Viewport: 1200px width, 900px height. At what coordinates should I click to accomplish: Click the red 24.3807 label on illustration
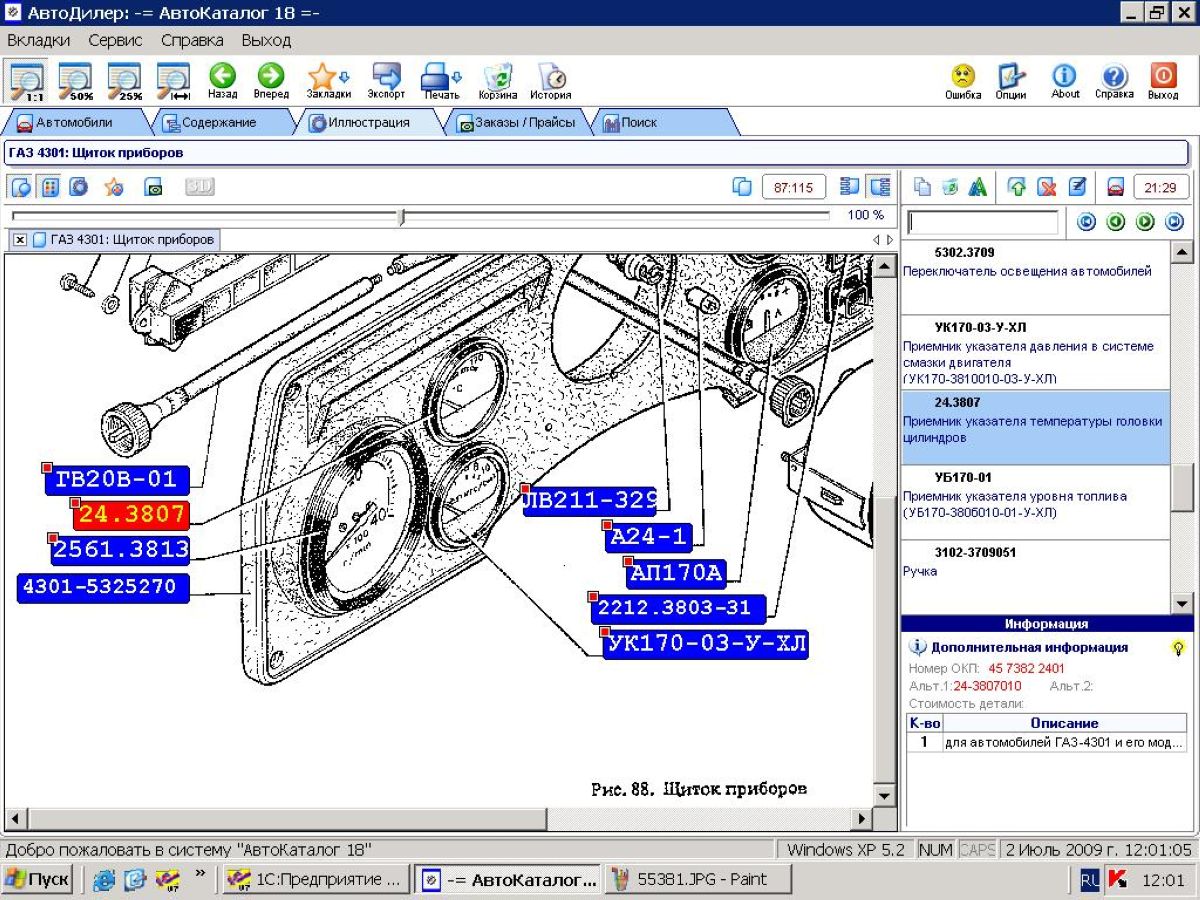click(132, 515)
